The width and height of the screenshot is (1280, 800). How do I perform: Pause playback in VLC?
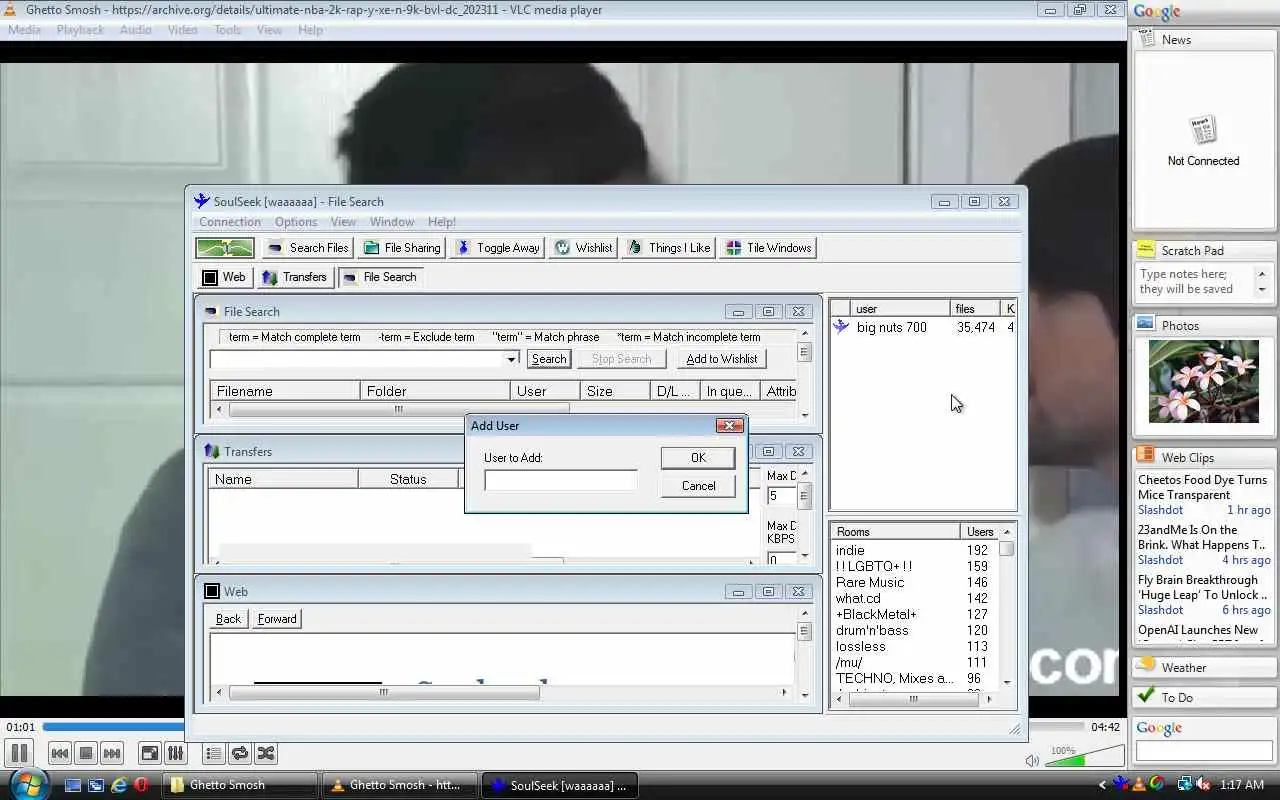coord(19,753)
